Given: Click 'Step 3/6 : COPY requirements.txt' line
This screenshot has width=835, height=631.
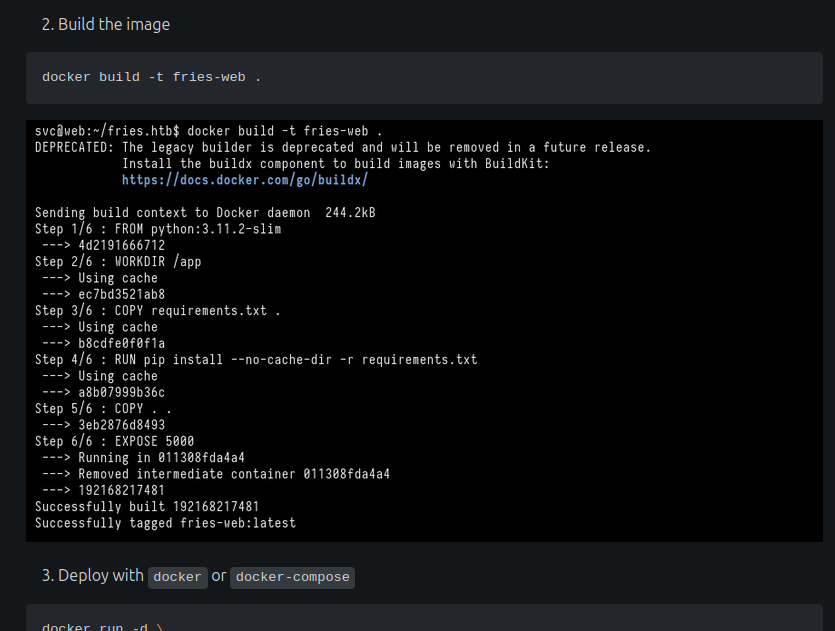Looking at the screenshot, I should [158, 310].
